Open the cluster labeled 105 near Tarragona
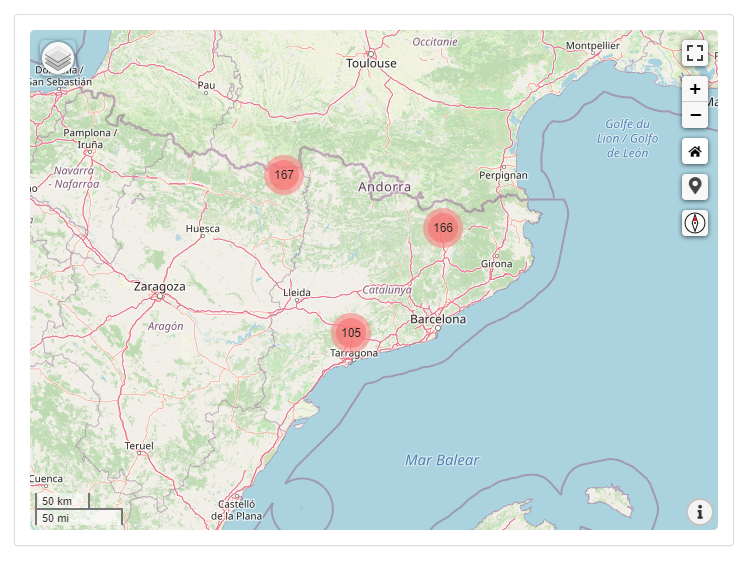This screenshot has height=561, width=750. (351, 333)
